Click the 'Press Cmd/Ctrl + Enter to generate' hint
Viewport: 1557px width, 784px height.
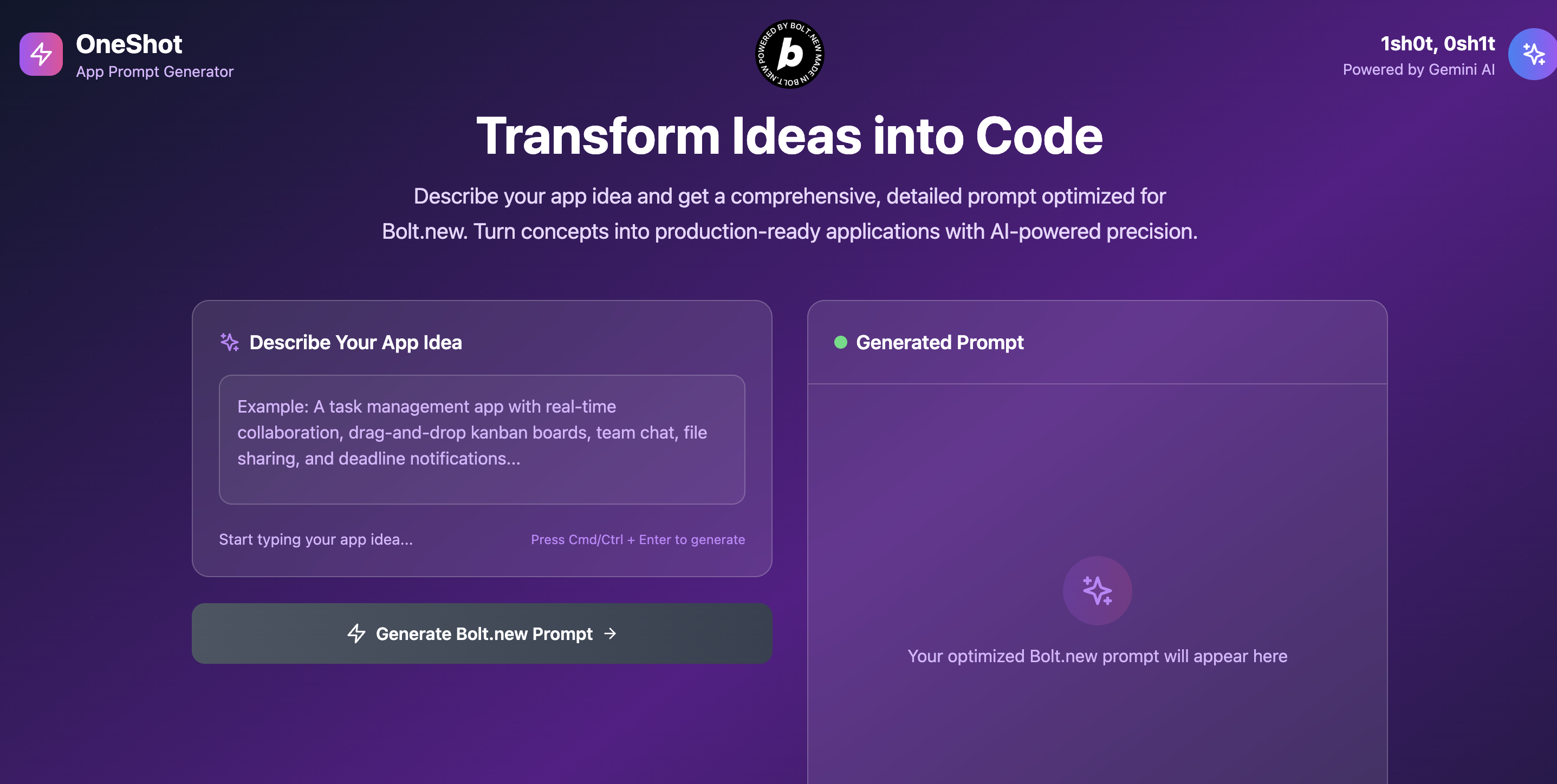(638, 539)
